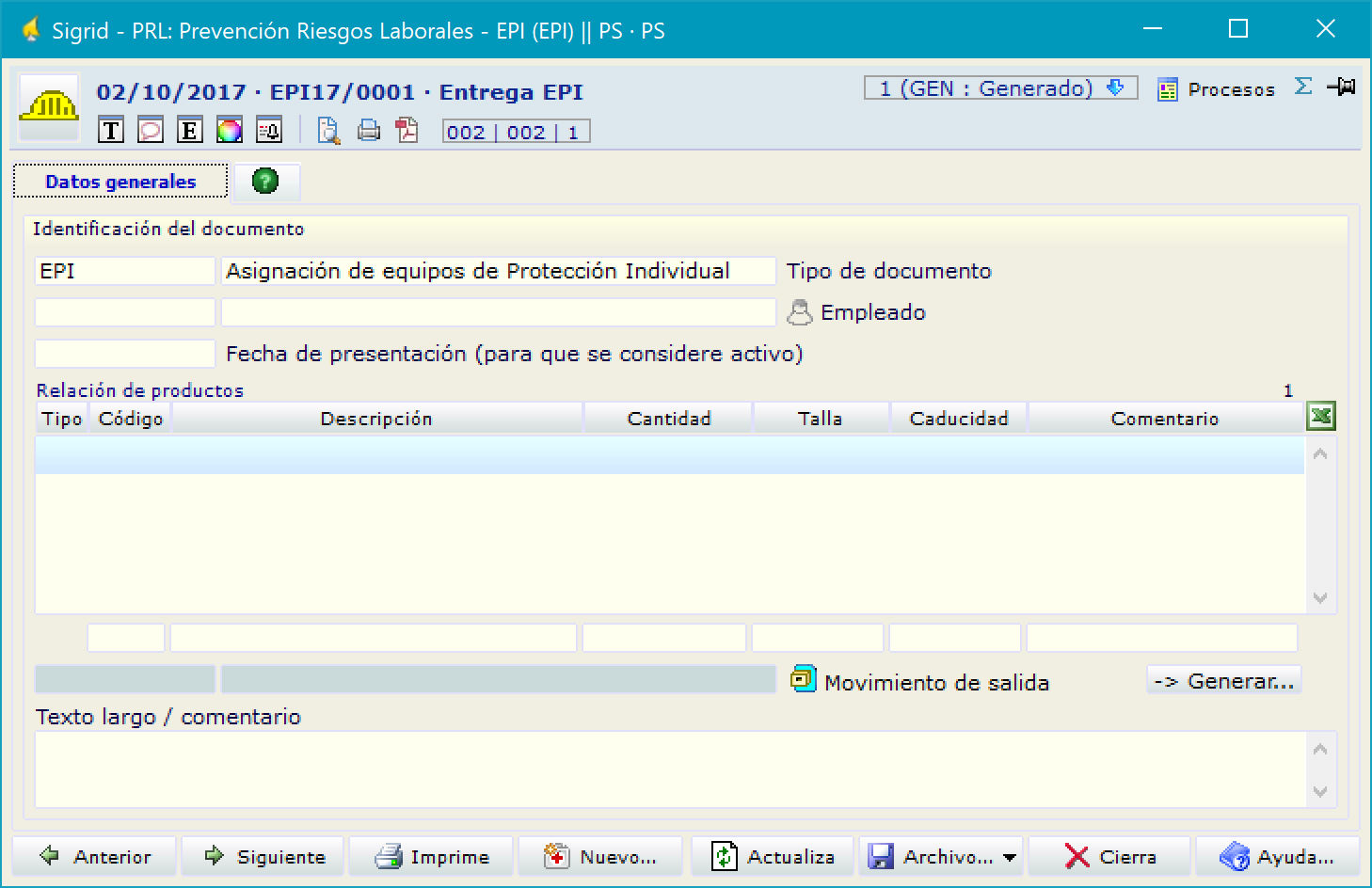Open the speech bubble comment icon
Screen dimensions: 1372x888
tap(151, 131)
